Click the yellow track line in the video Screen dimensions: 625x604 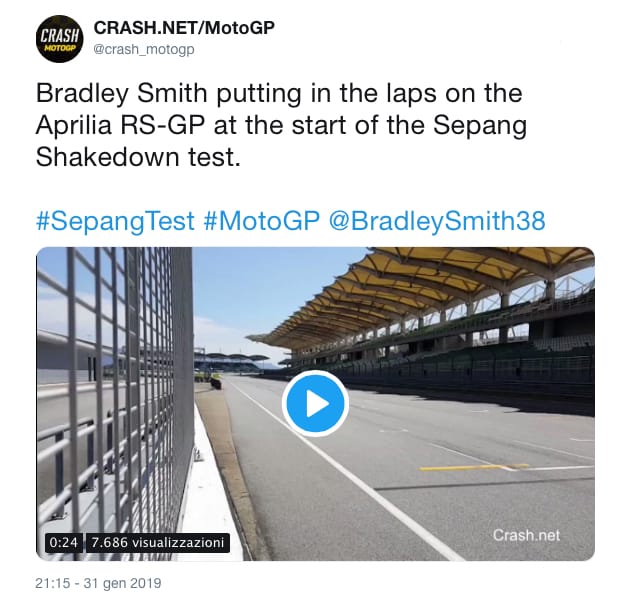470,467
